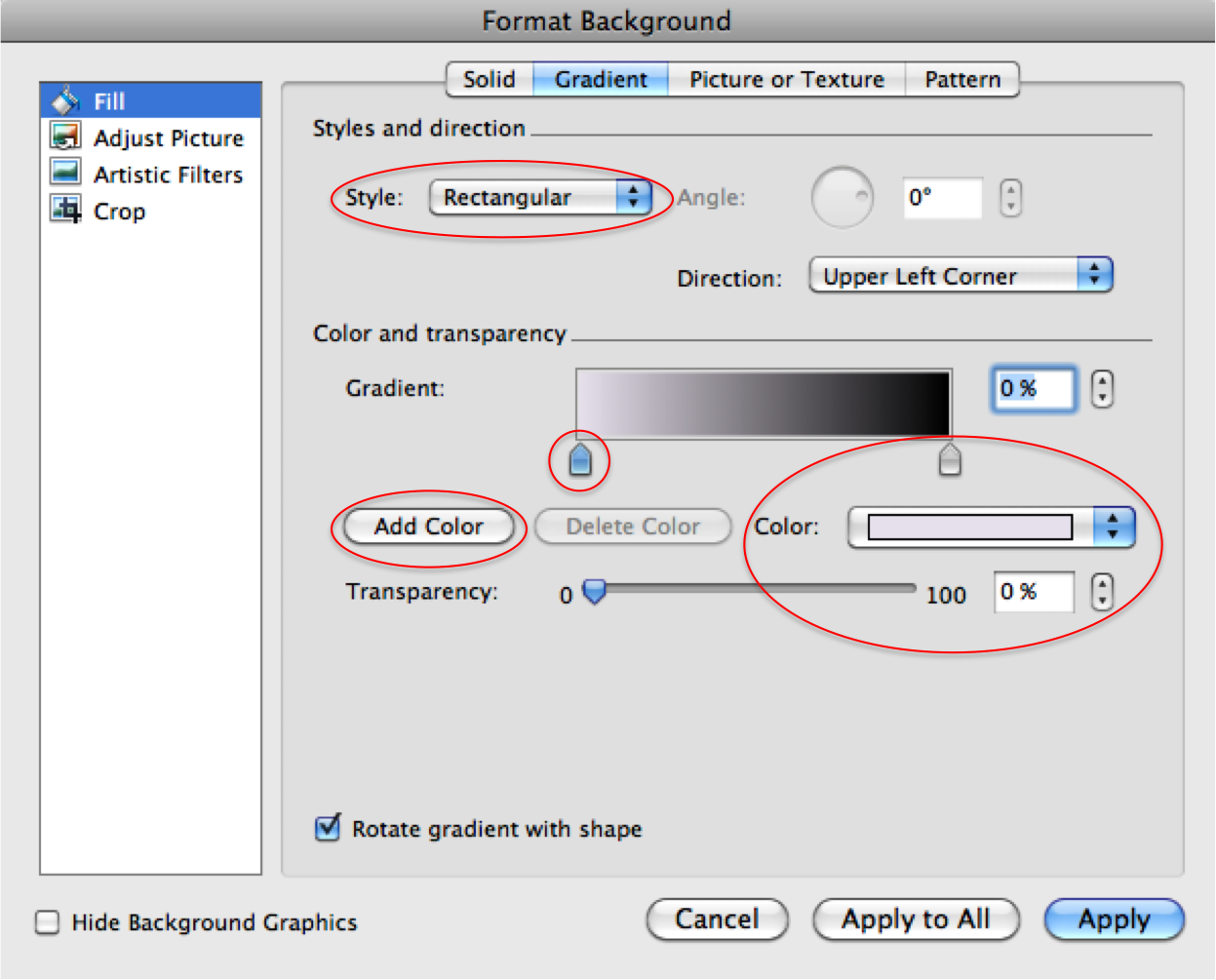Open the Color picker dropdown

[x=991, y=528]
